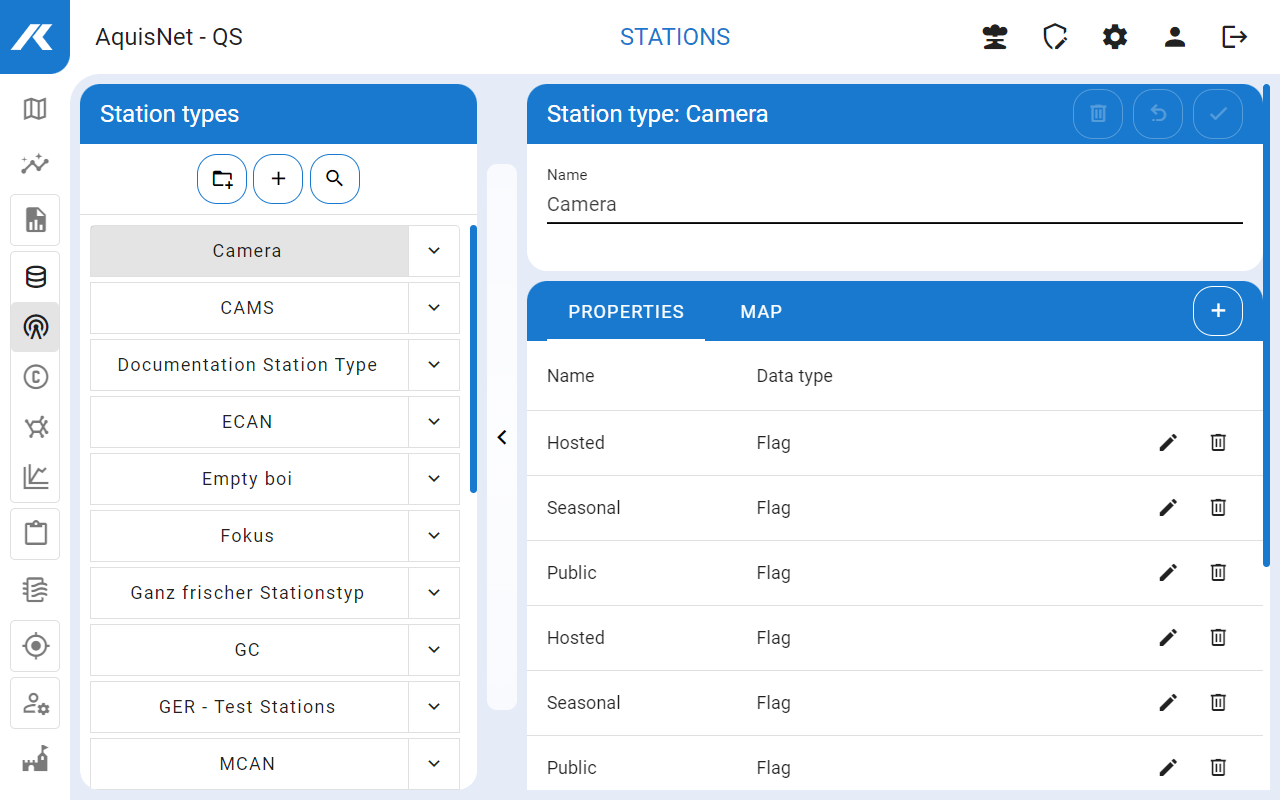Open settings gear in top bar

pos(1115,37)
